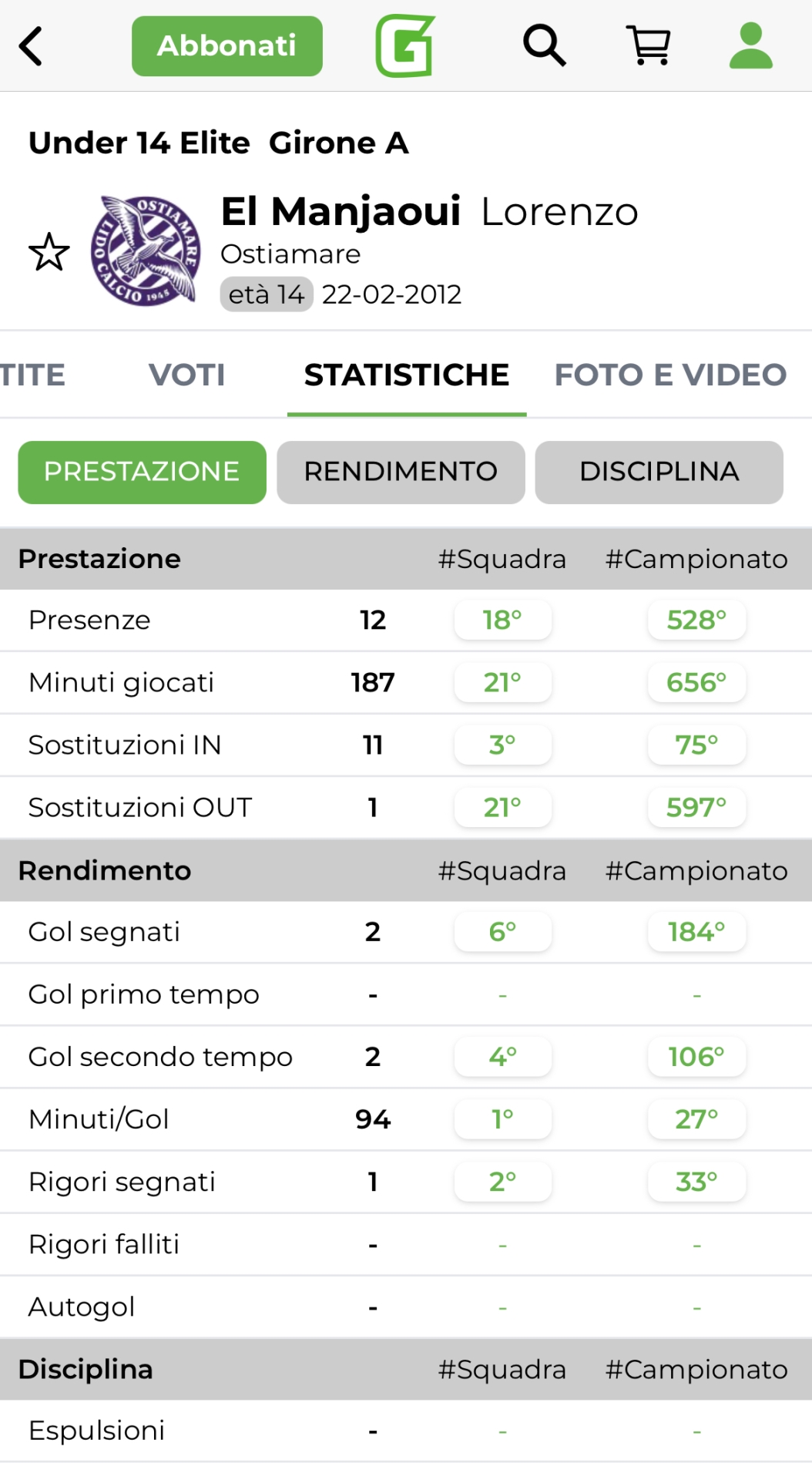
Task: Select the STATISTICHE tab
Action: [407, 375]
